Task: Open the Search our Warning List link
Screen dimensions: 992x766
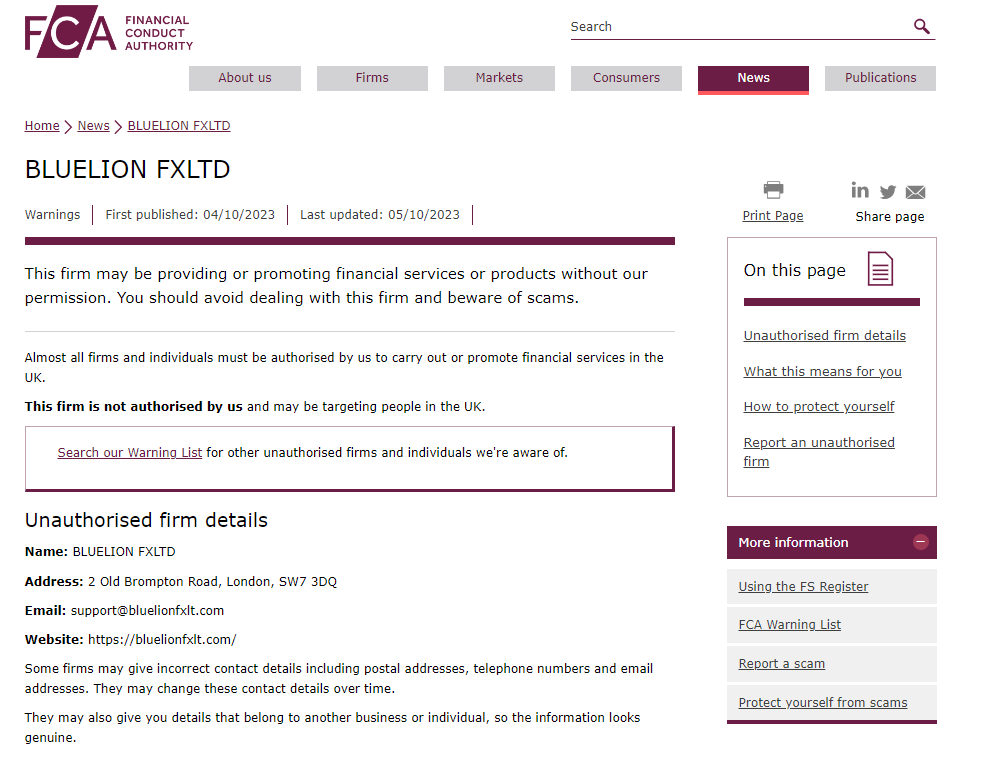Action: pyautogui.click(x=130, y=453)
